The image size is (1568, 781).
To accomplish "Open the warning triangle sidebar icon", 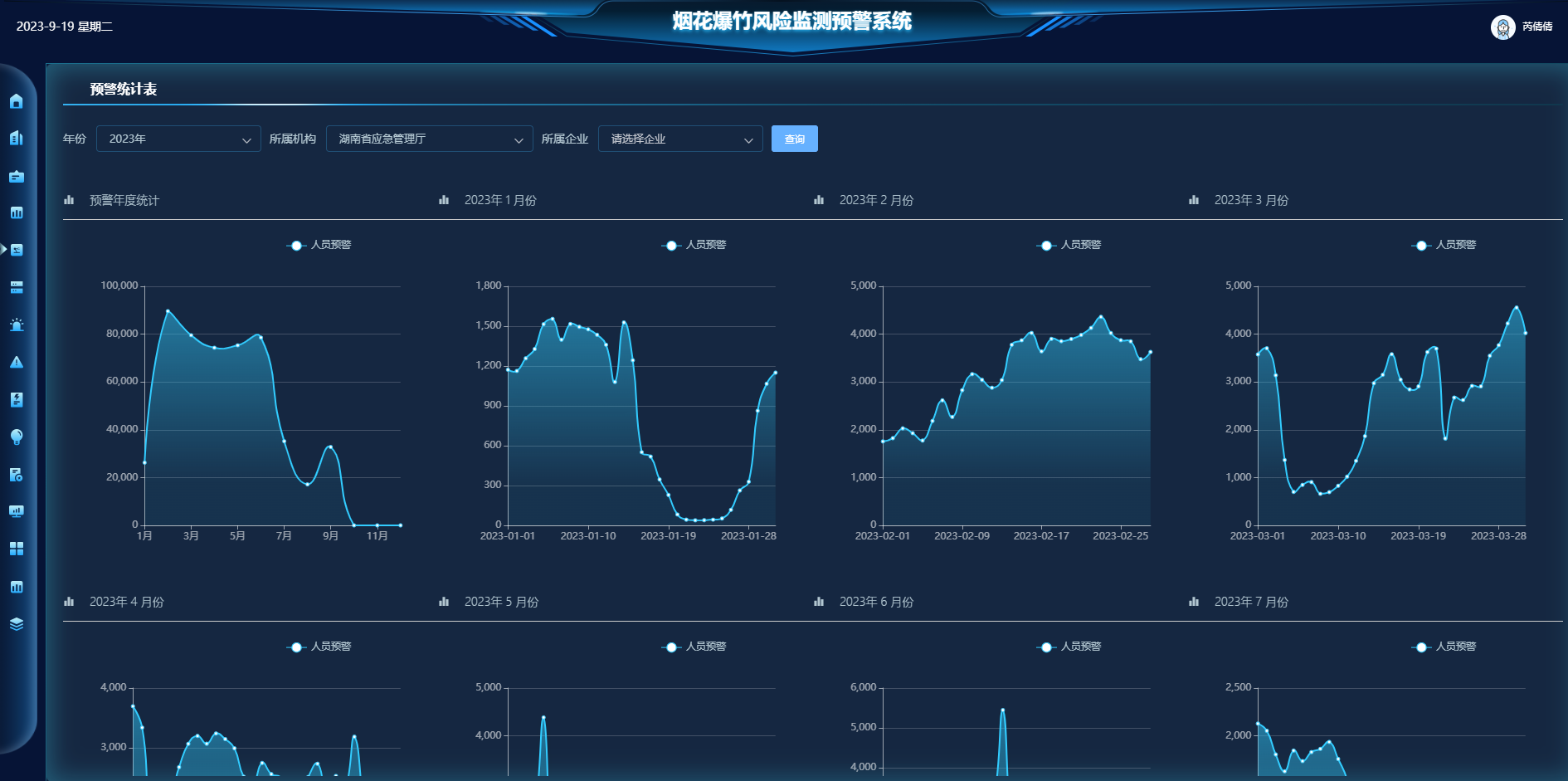I will point(17,362).
